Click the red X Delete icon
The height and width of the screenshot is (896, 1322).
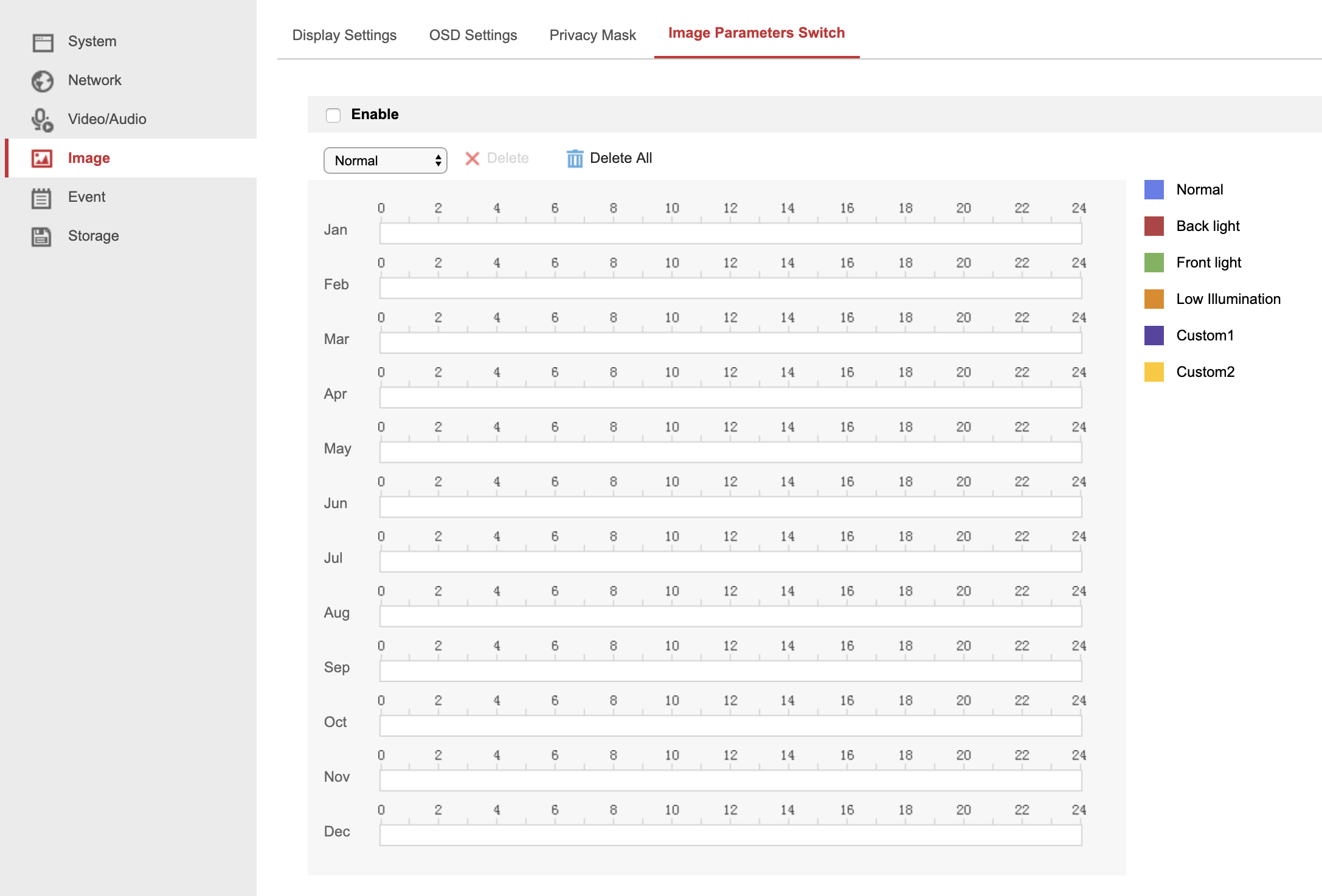[472, 158]
